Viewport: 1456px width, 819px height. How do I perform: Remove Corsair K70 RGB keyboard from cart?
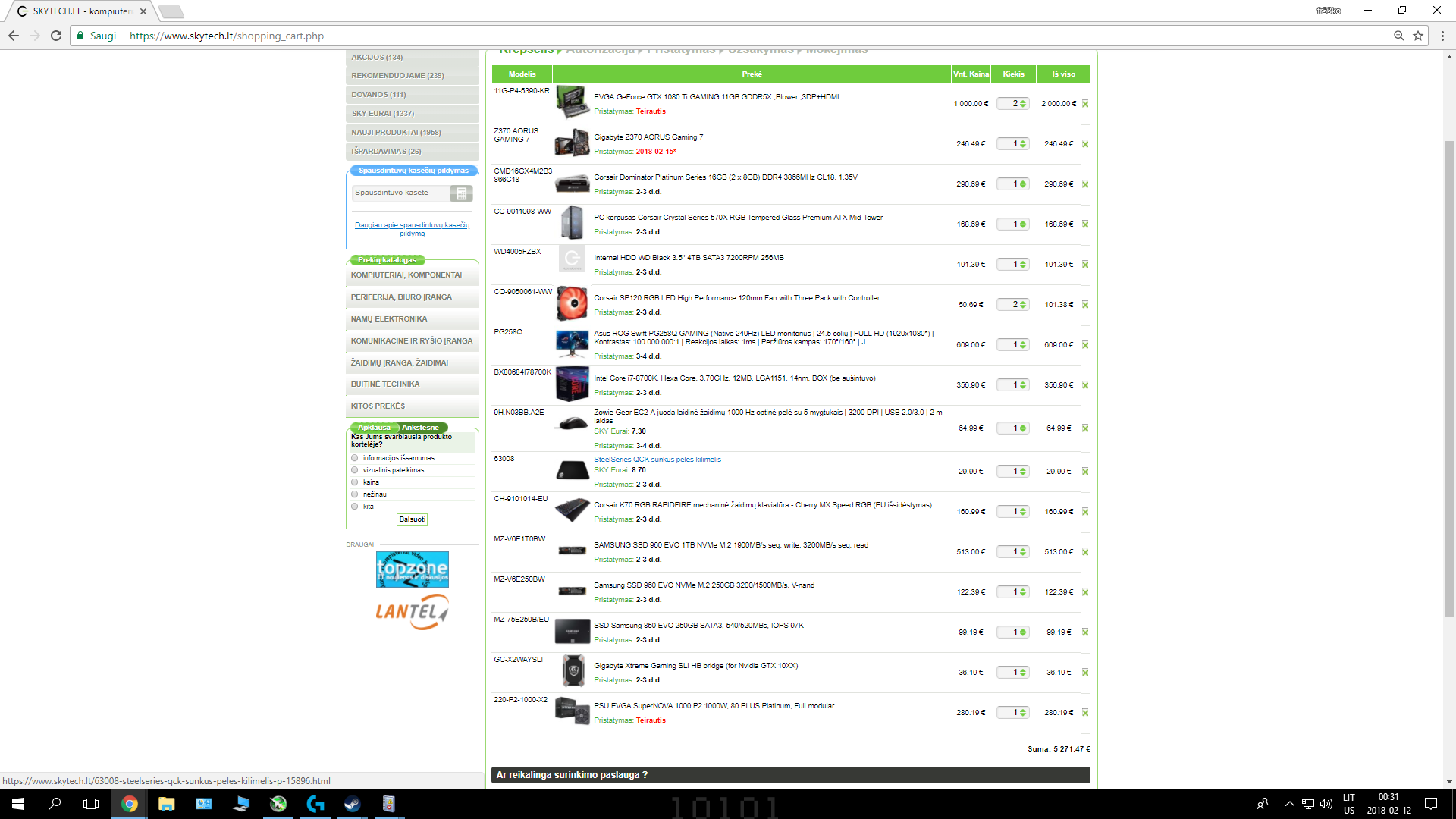pos(1085,512)
